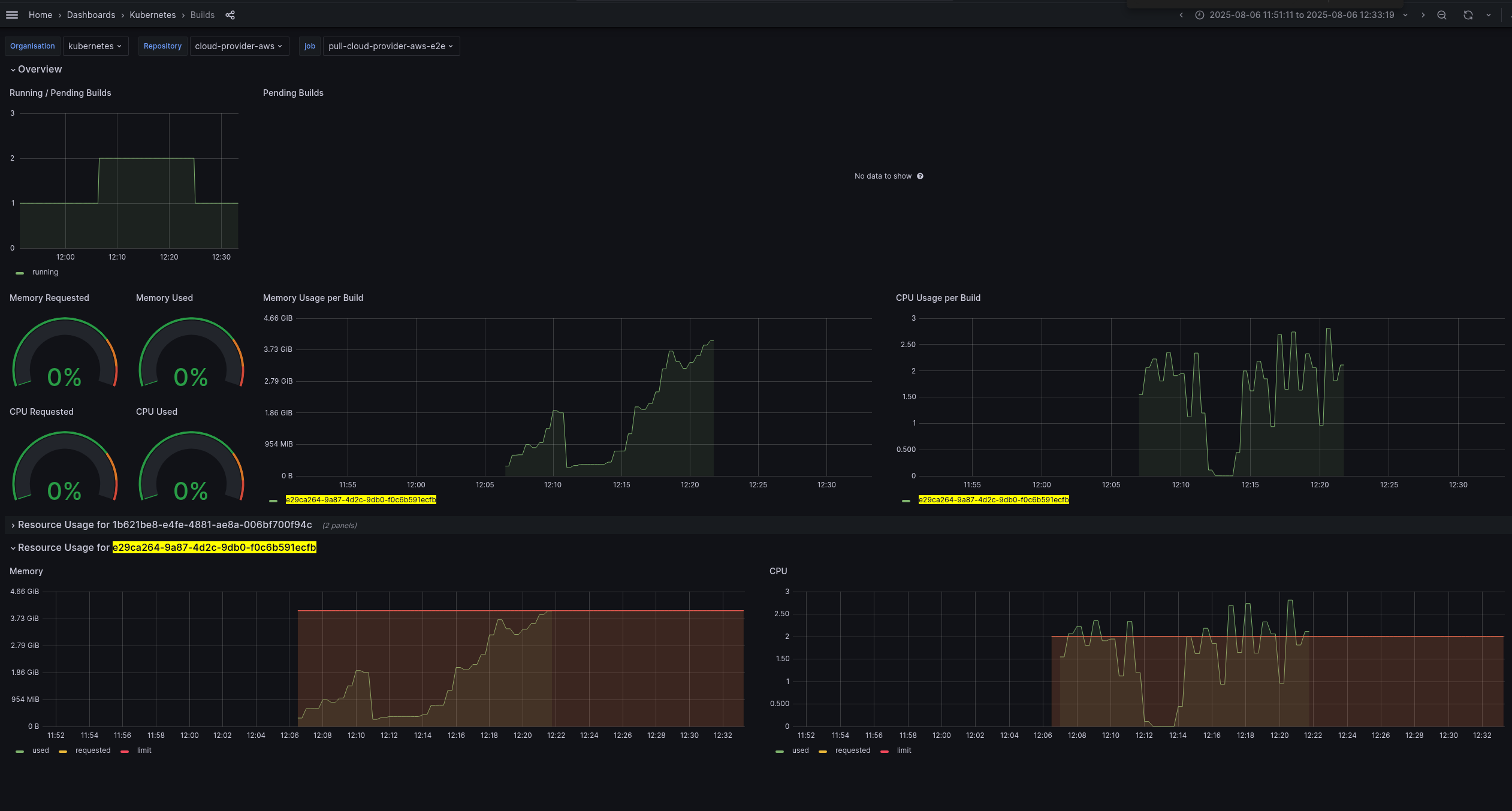Shift time range forward with right arrow
Image resolution: width=1512 pixels, height=811 pixels.
coord(1423,15)
